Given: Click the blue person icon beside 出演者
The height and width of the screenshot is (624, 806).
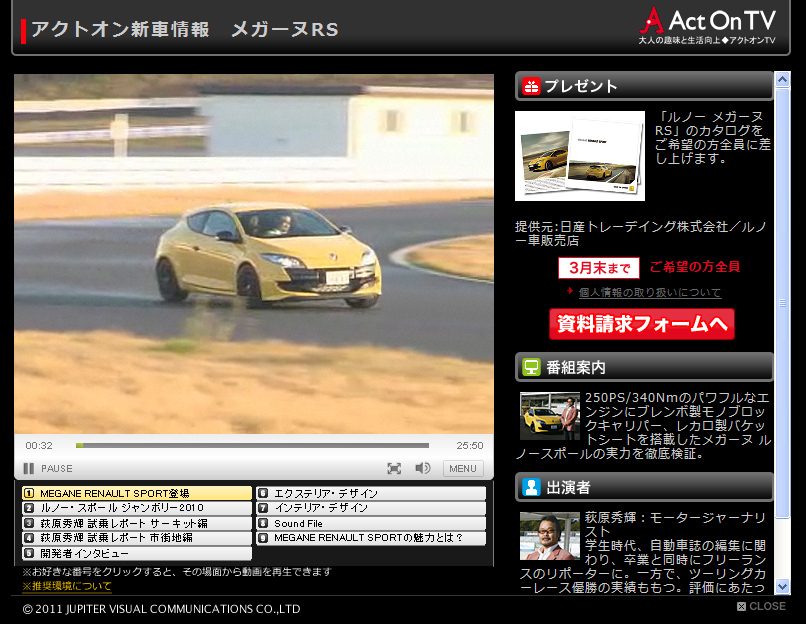Looking at the screenshot, I should tap(531, 487).
